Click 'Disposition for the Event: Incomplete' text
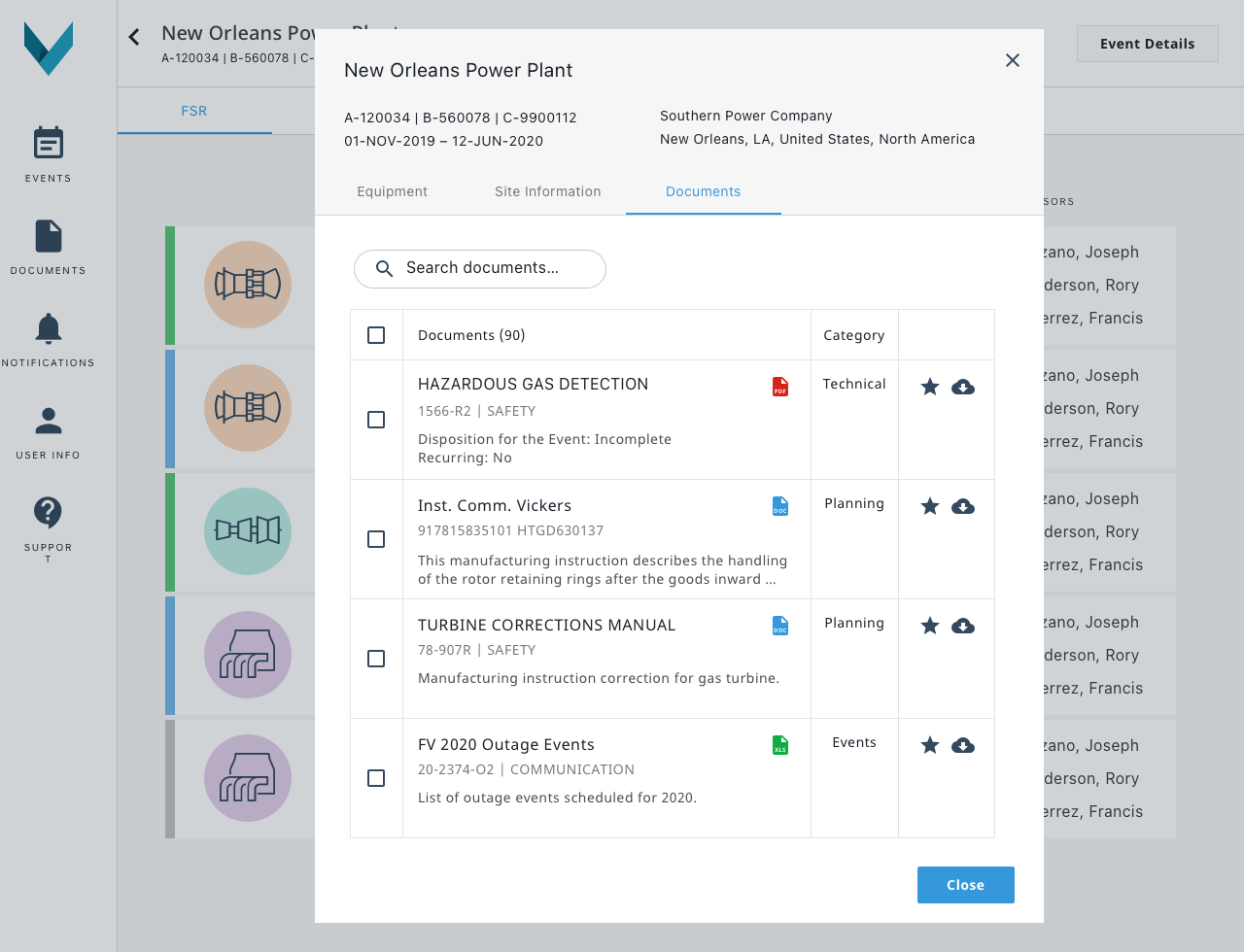1244x952 pixels. [x=544, y=439]
